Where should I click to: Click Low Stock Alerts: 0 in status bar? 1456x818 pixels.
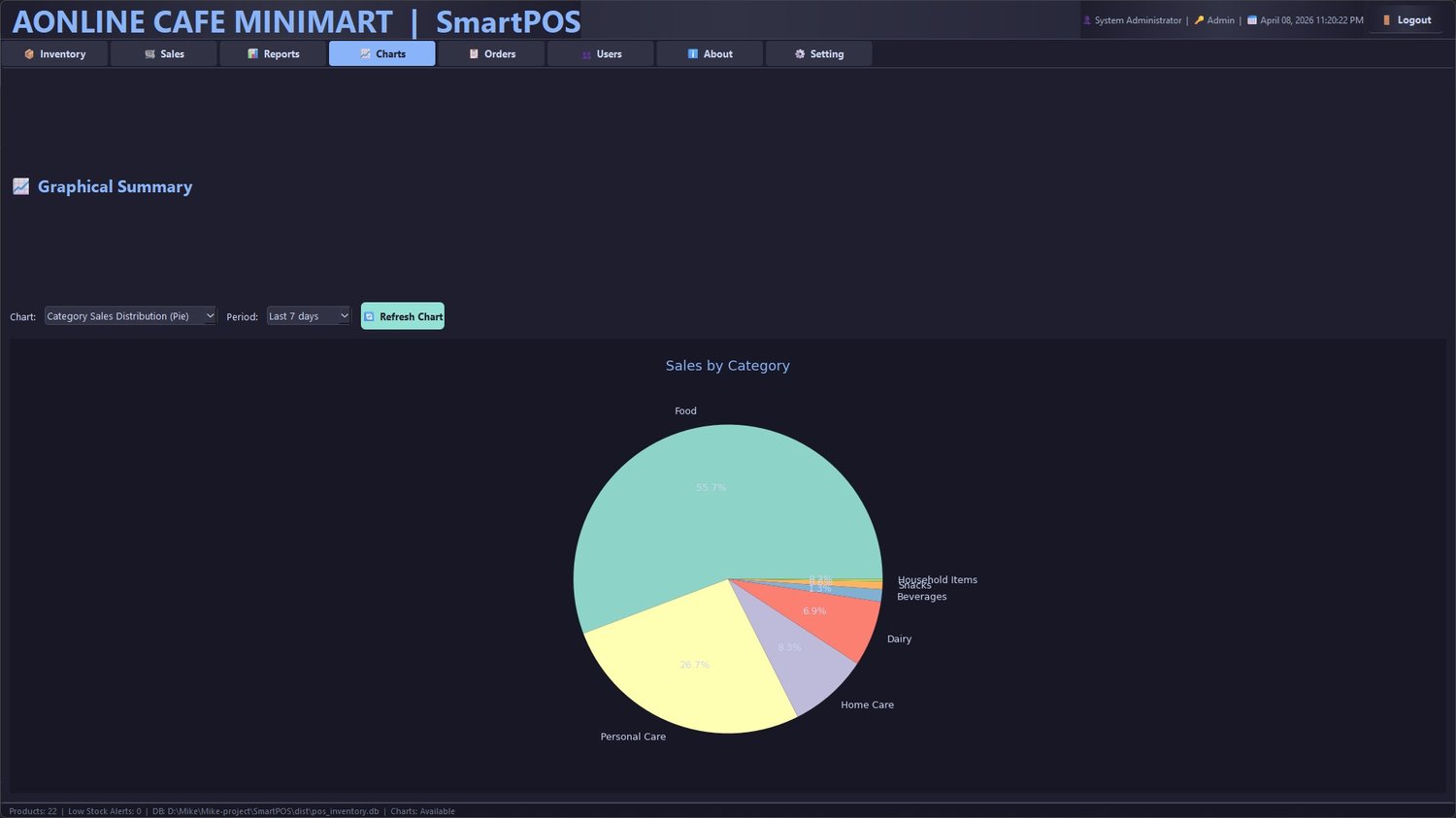pos(105,811)
